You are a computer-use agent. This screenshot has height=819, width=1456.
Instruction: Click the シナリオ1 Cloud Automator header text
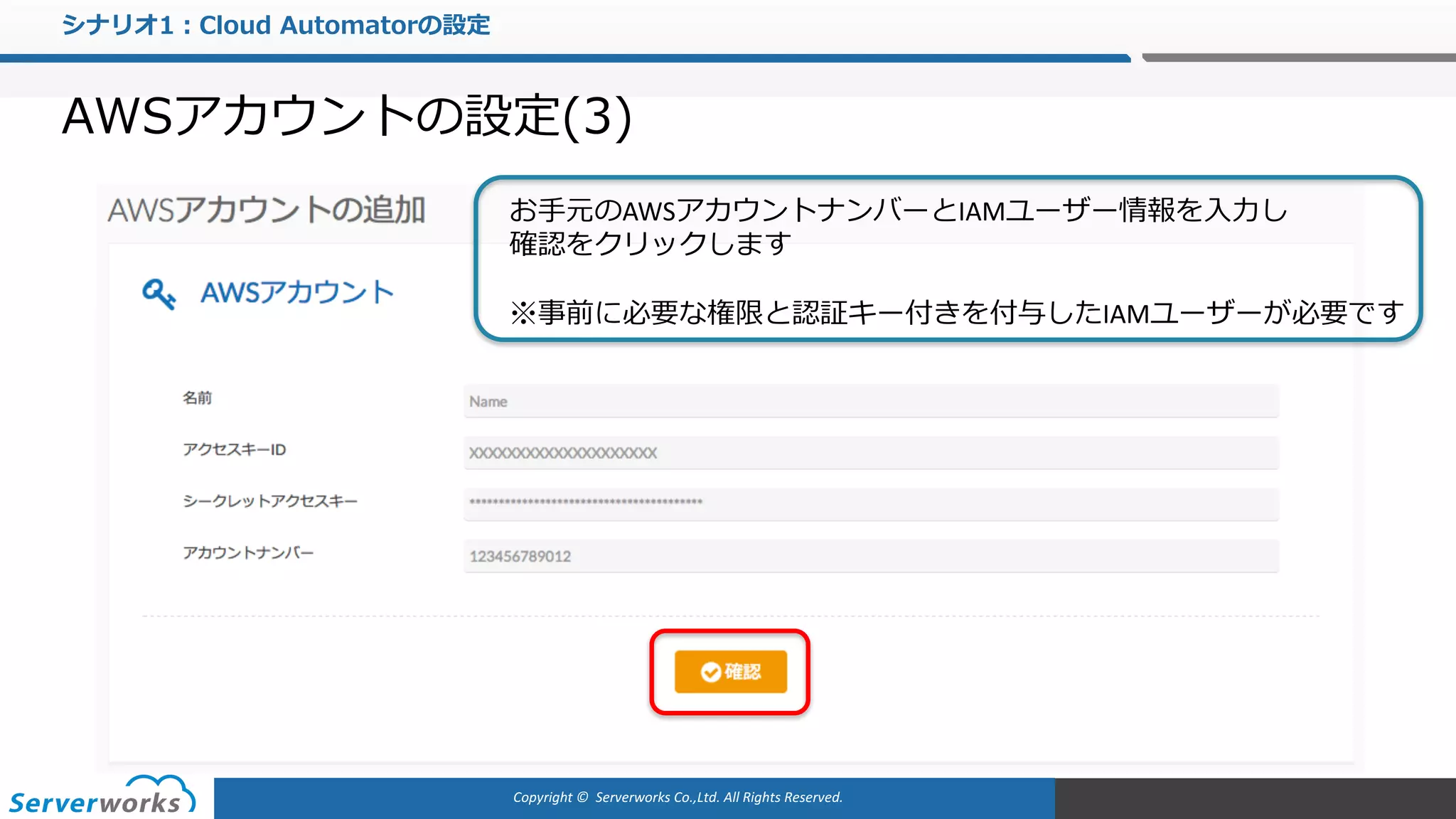276,25
